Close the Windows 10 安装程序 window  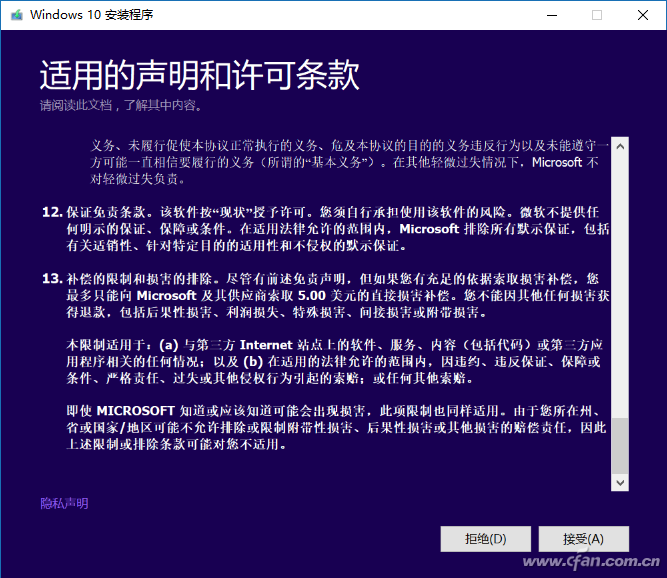pos(643,15)
